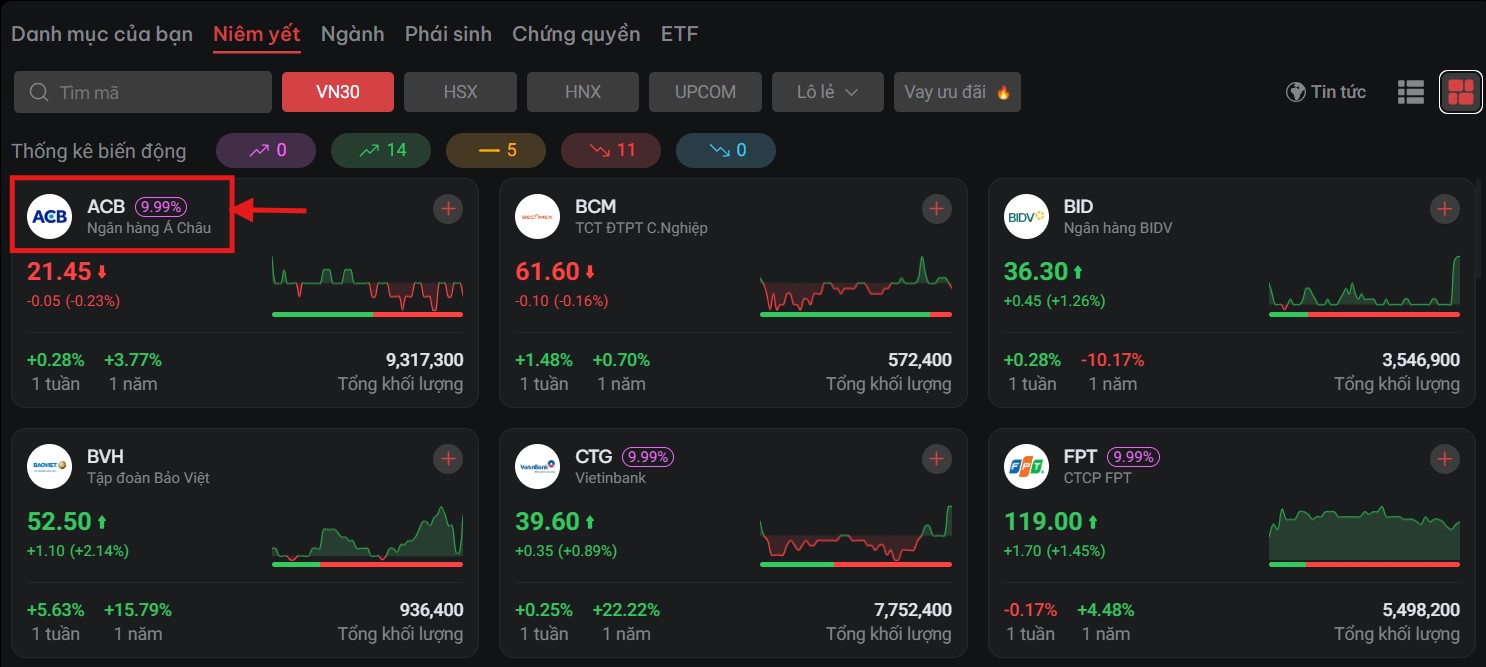Click BCM price 61.60

[547, 272]
